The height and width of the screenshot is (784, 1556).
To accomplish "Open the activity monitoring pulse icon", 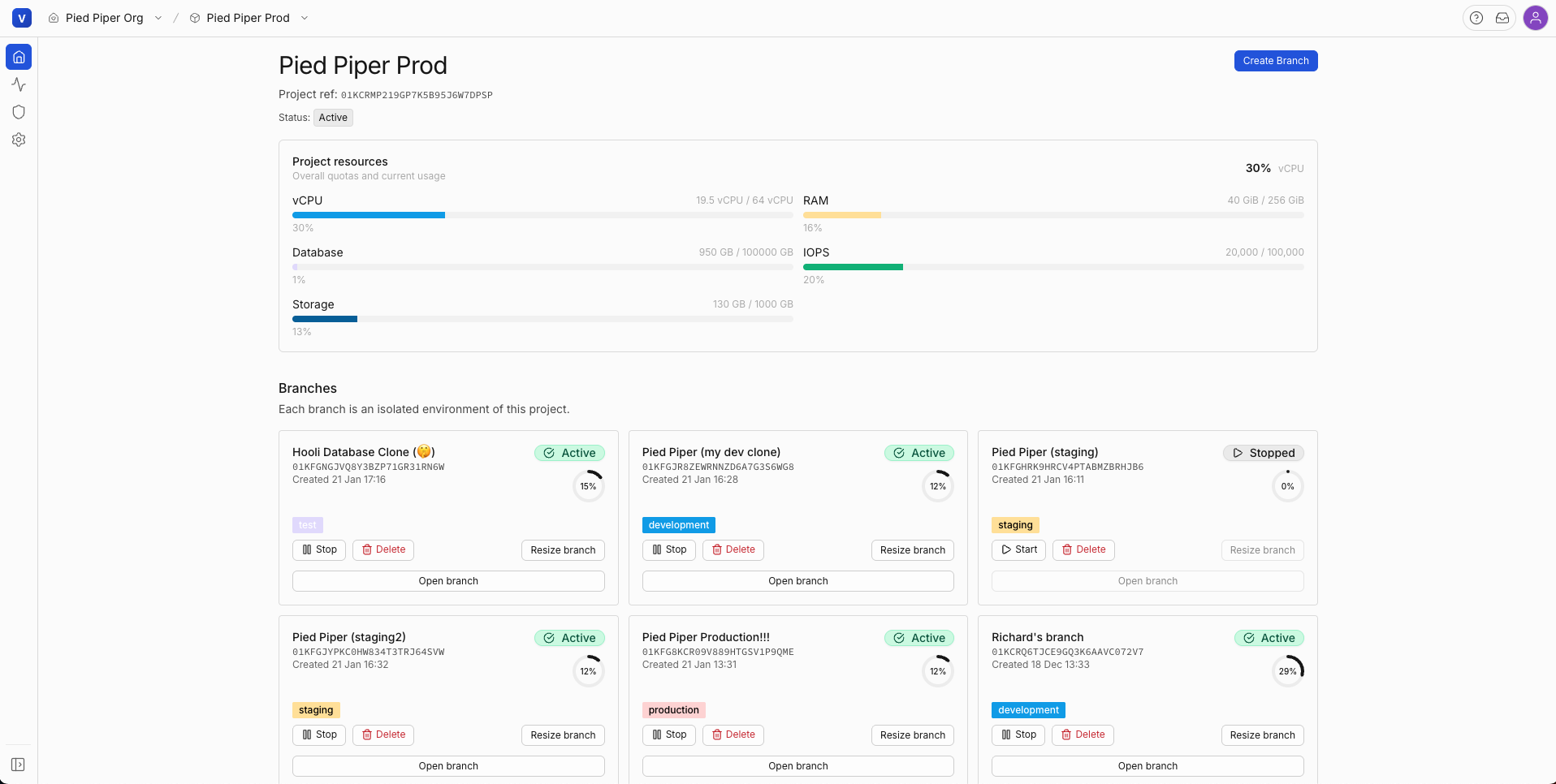I will [x=19, y=84].
